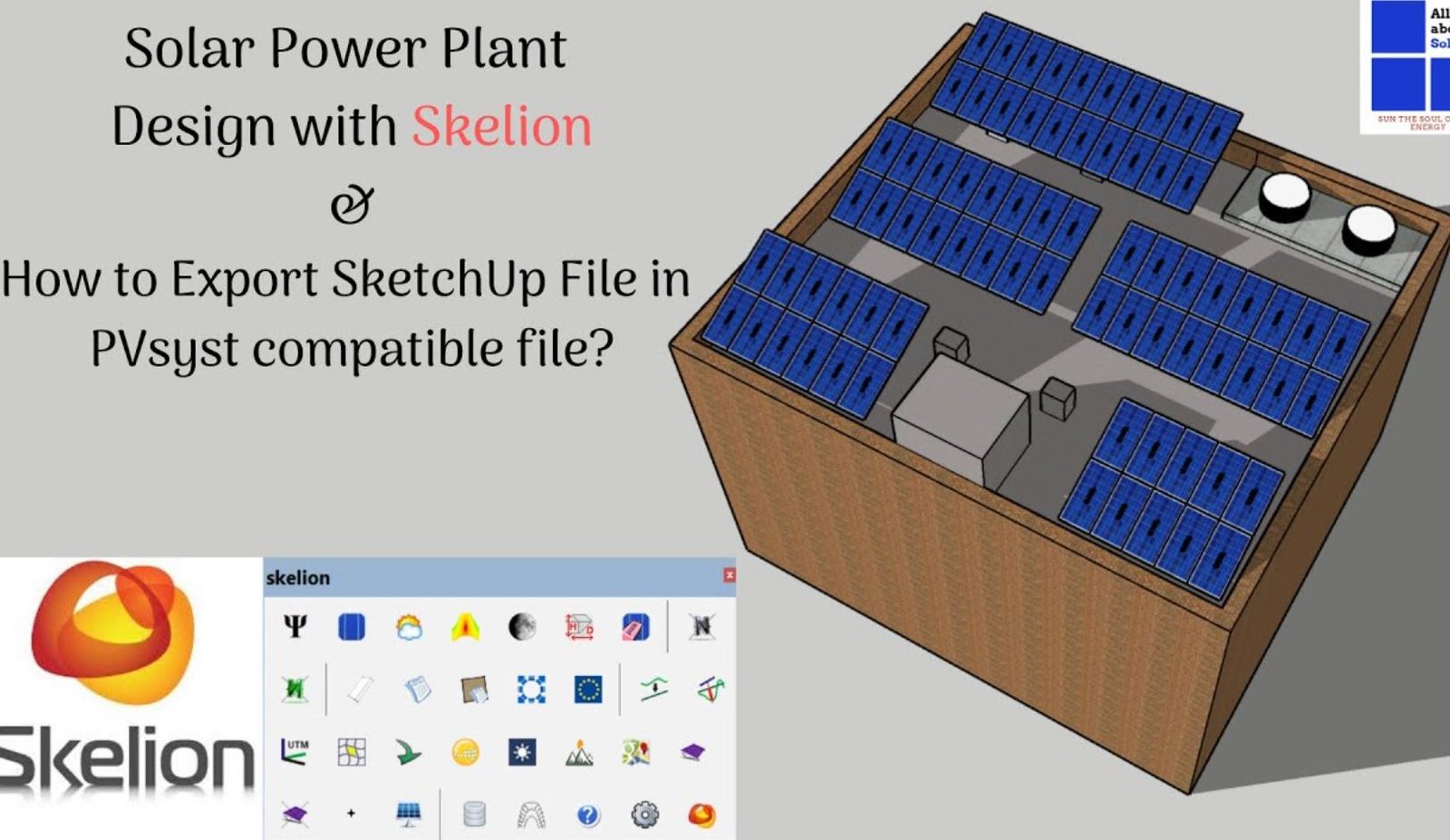Image resolution: width=1450 pixels, height=840 pixels.
Task: Select the purple tilted plane icon
Action: tap(693, 751)
